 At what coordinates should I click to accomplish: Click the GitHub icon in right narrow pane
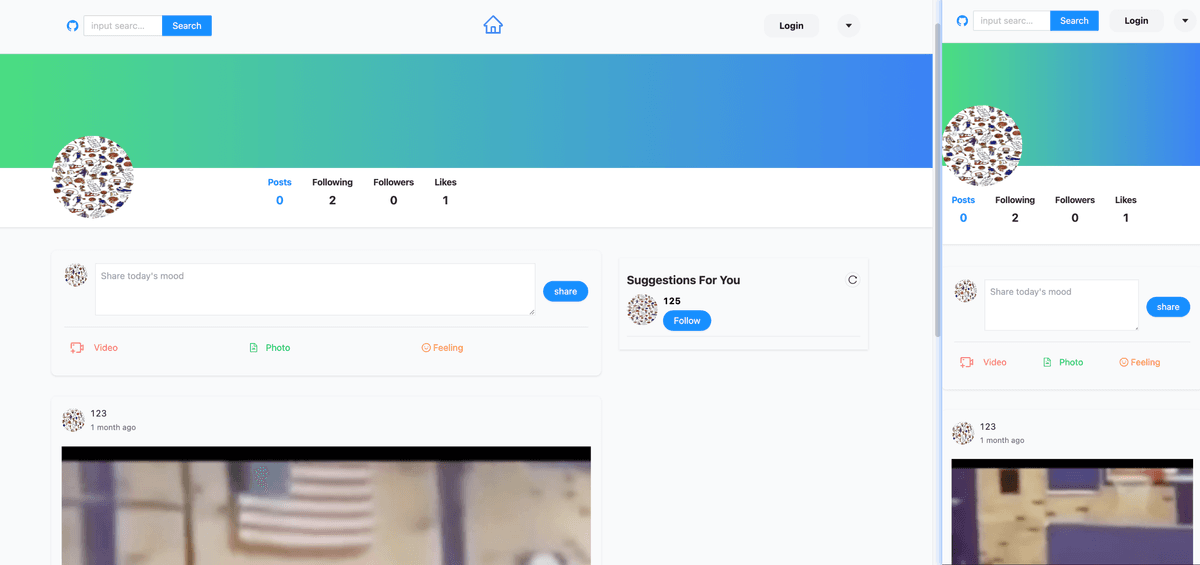[x=962, y=21]
